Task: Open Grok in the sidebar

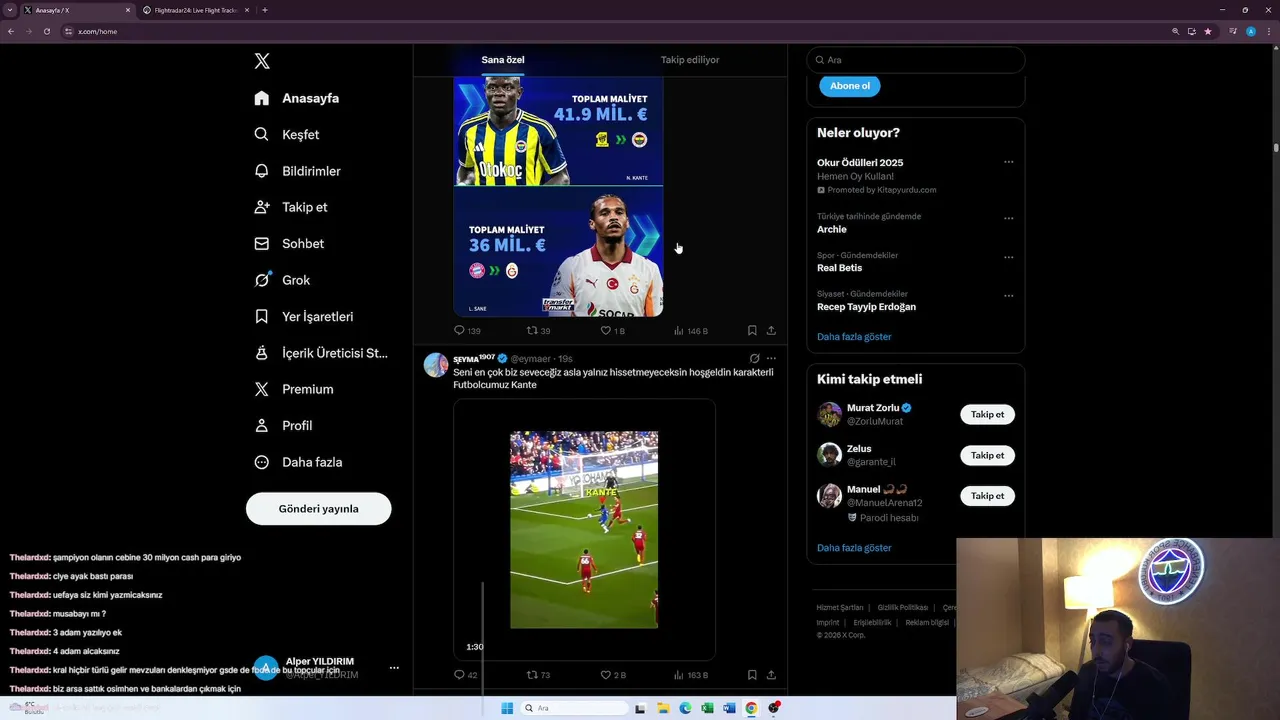Action: click(282, 280)
